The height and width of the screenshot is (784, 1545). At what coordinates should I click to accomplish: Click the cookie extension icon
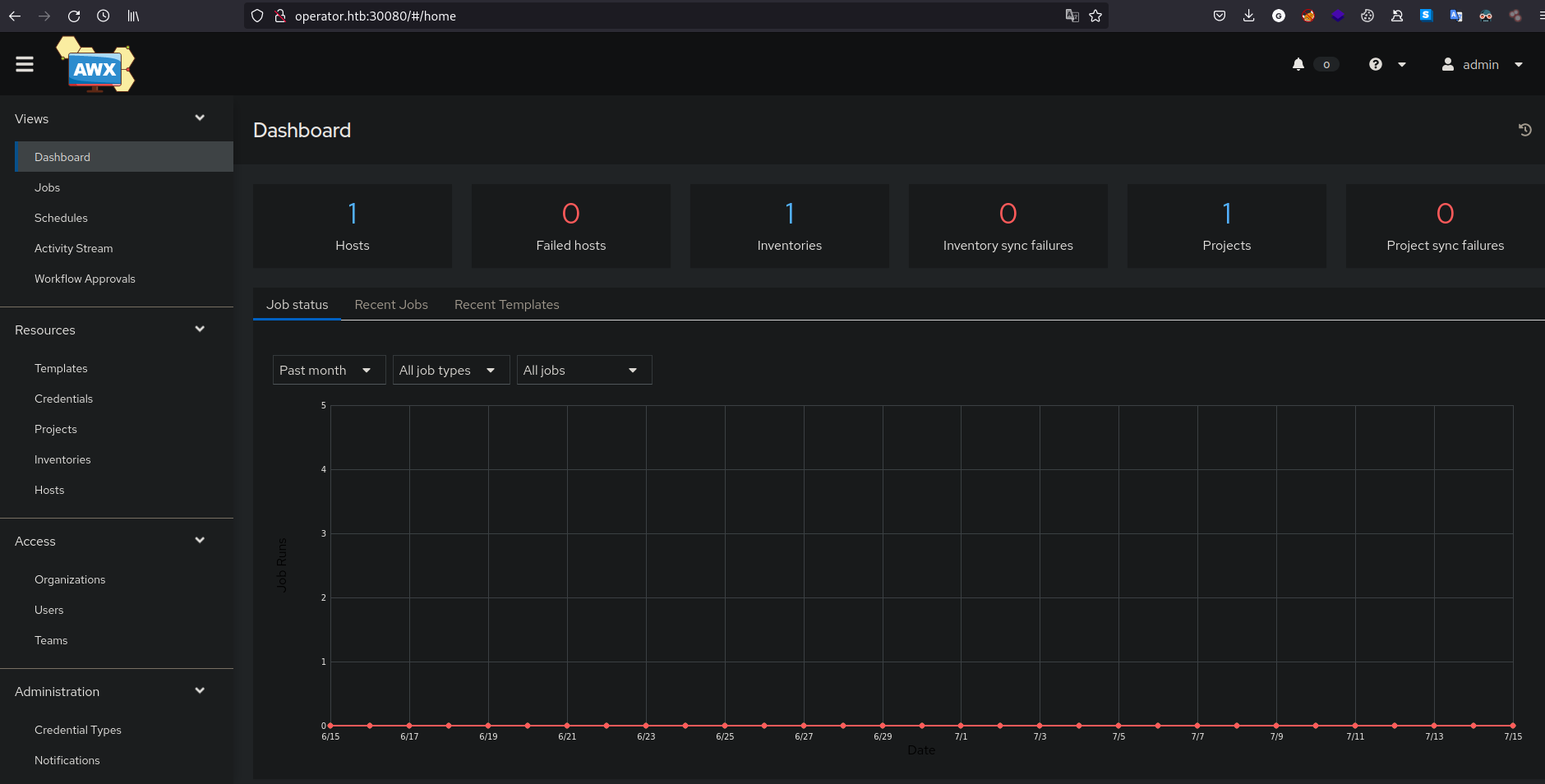pyautogui.click(x=1367, y=16)
